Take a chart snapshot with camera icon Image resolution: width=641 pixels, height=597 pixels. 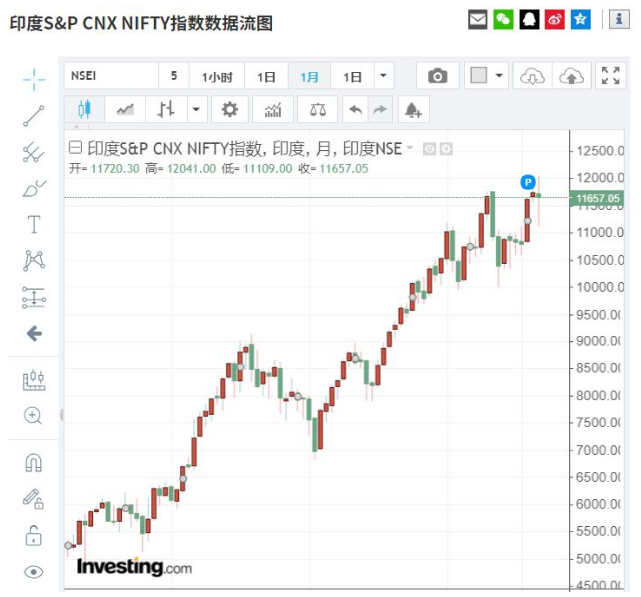pos(437,76)
